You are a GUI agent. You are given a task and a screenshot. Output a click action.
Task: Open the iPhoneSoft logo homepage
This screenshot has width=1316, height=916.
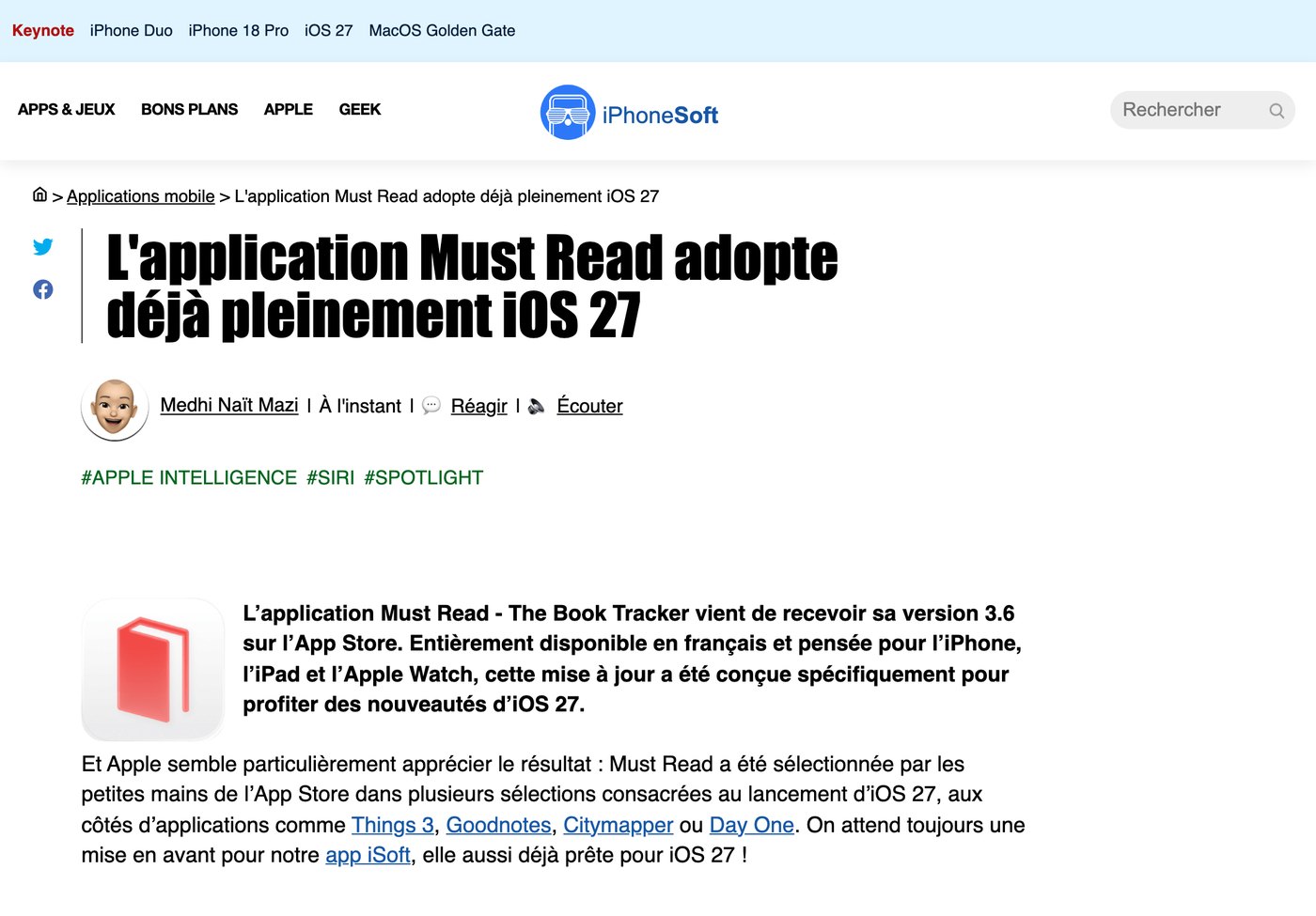[629, 114]
